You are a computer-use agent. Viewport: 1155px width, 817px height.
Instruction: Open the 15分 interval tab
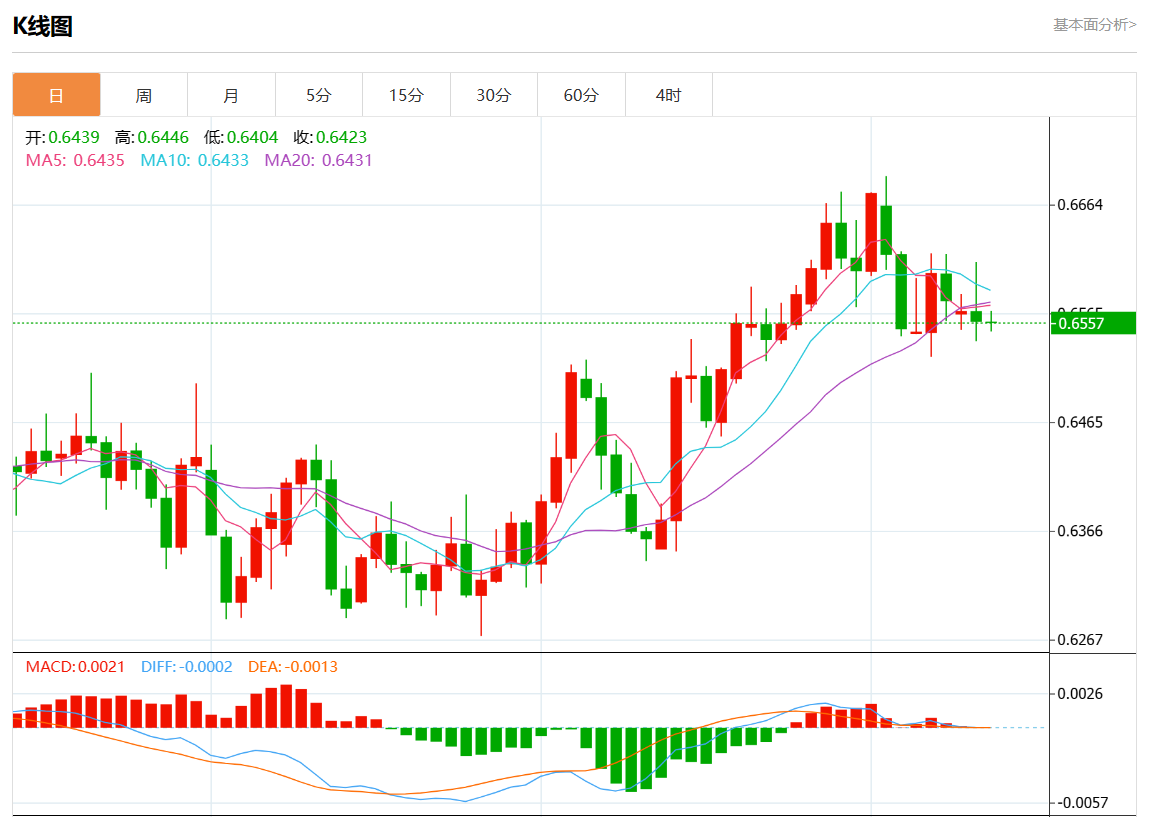[407, 95]
